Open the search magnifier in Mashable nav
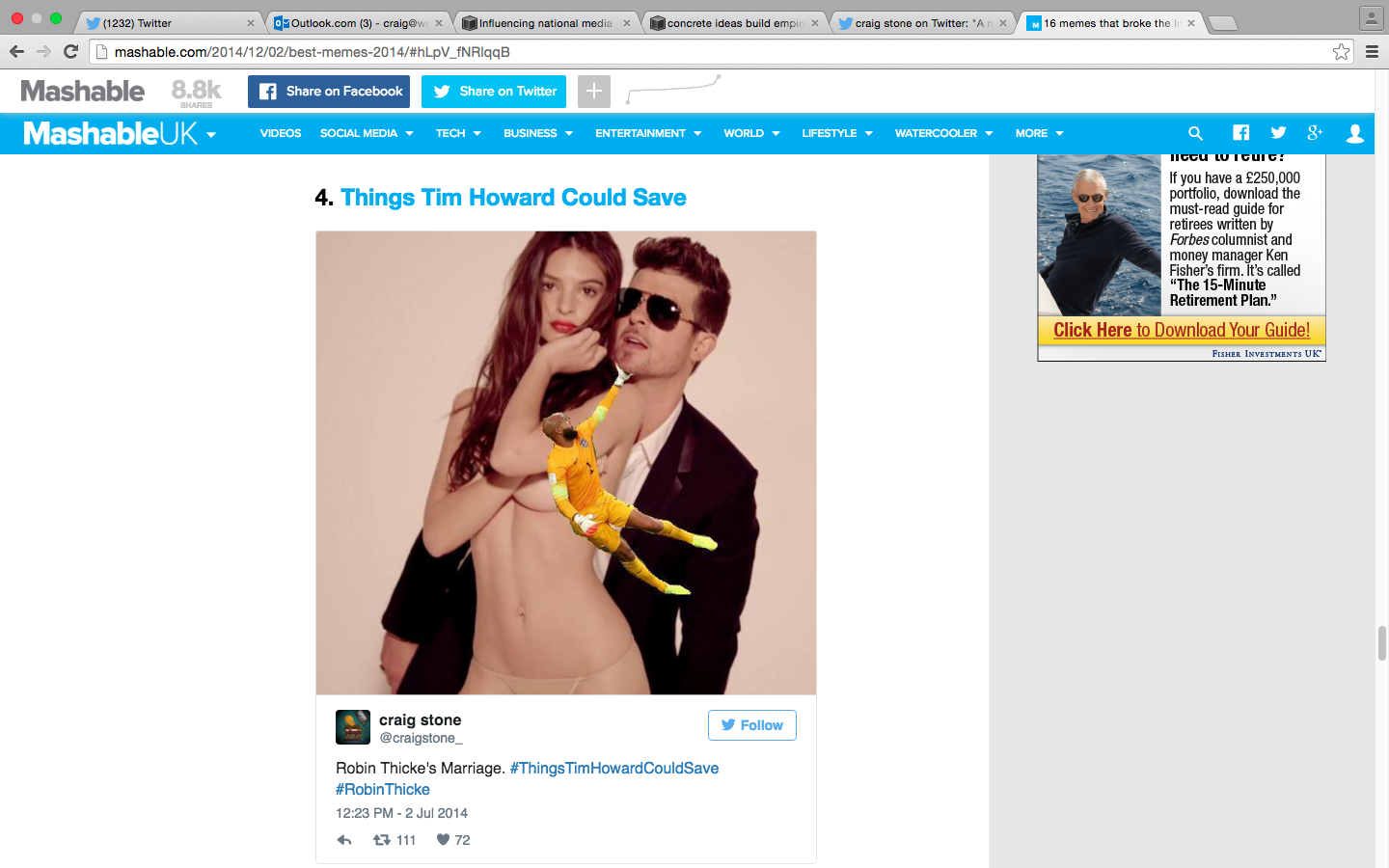 [x=1195, y=134]
